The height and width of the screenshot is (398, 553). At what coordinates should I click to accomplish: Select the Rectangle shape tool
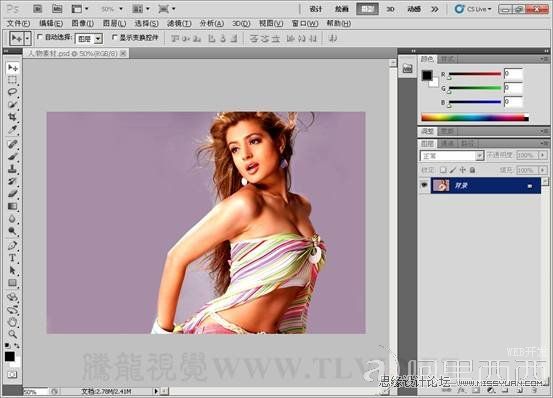13,283
